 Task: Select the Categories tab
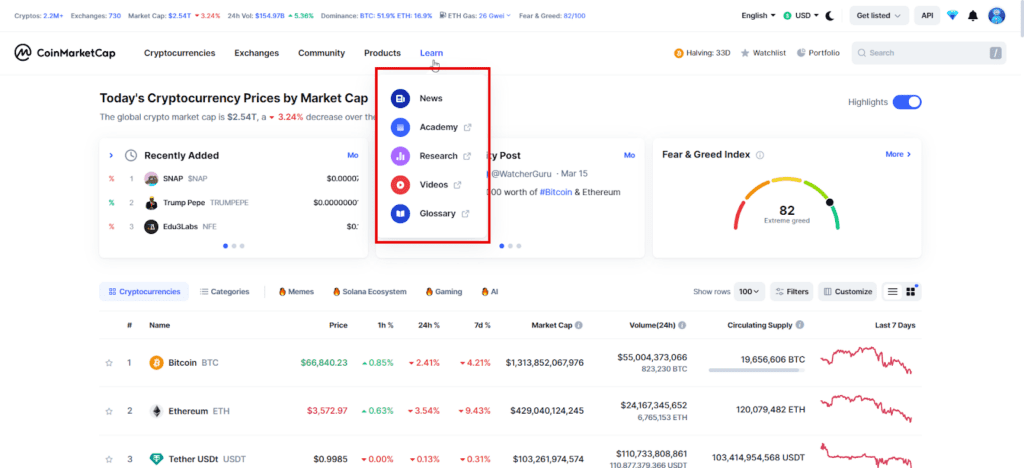click(225, 292)
